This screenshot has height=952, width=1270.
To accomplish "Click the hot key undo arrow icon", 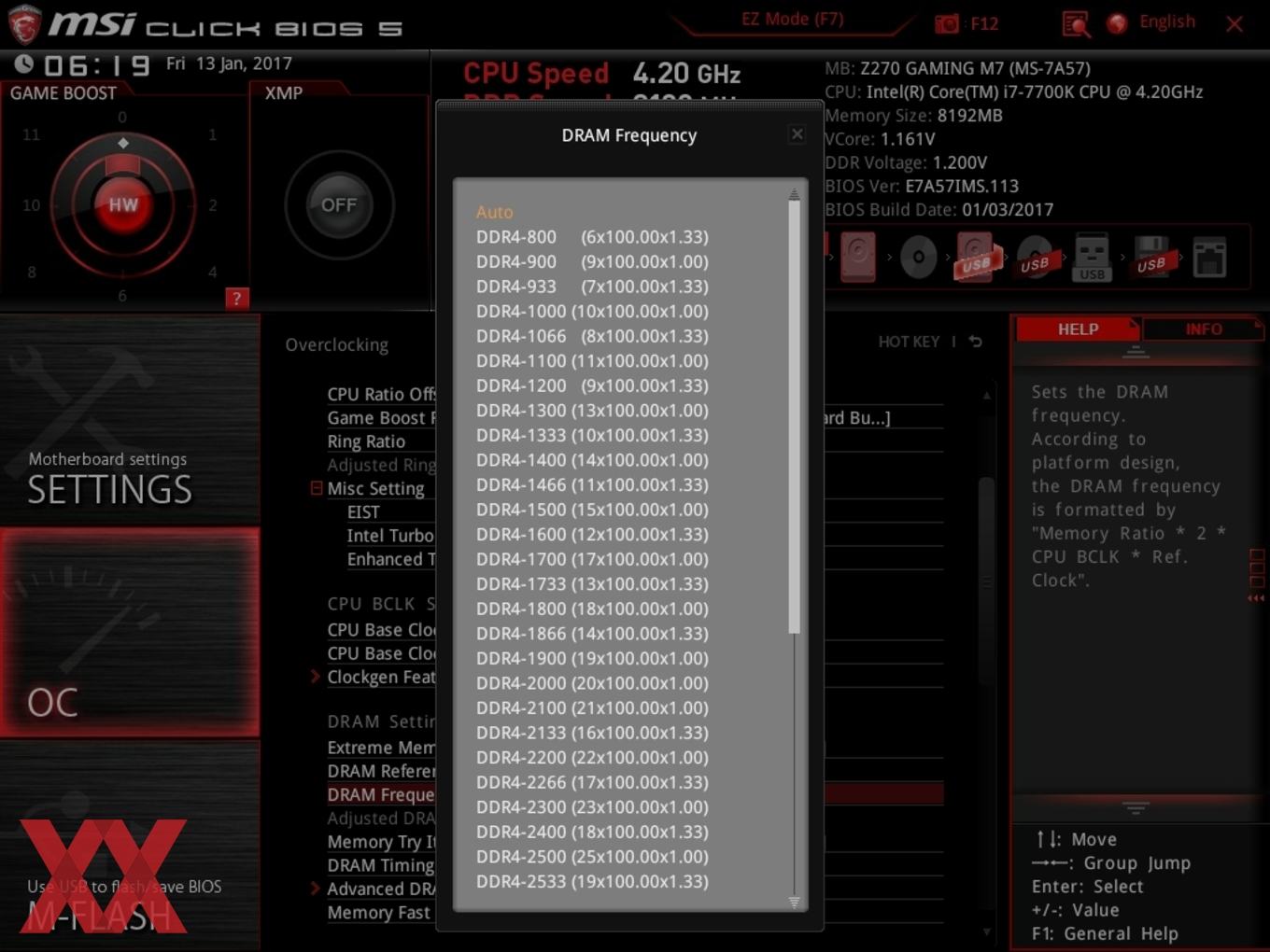I will 976,342.
